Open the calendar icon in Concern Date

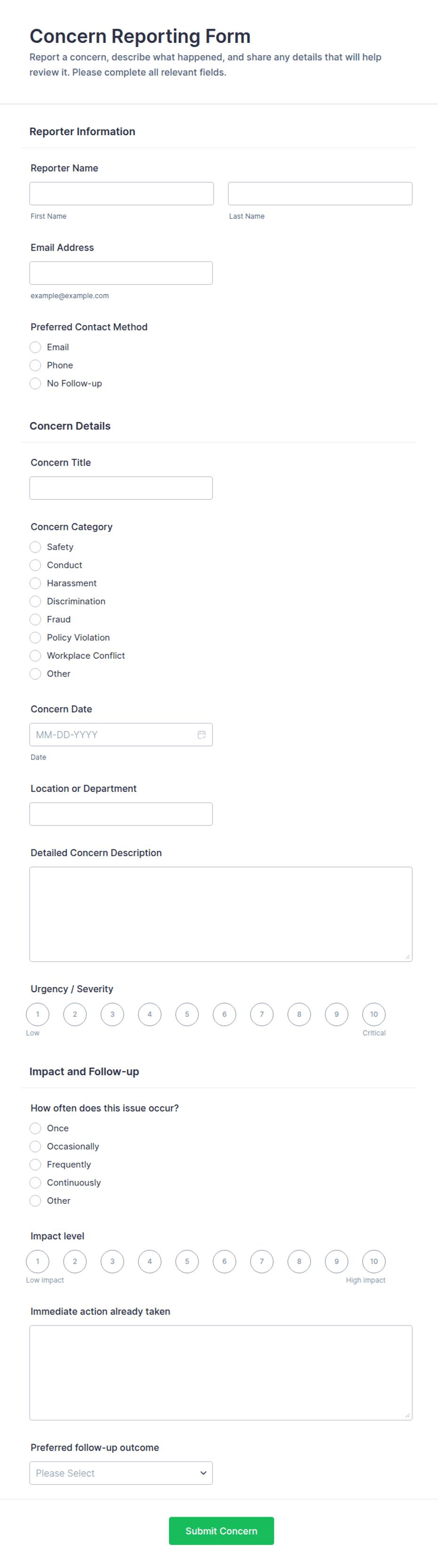(x=202, y=735)
